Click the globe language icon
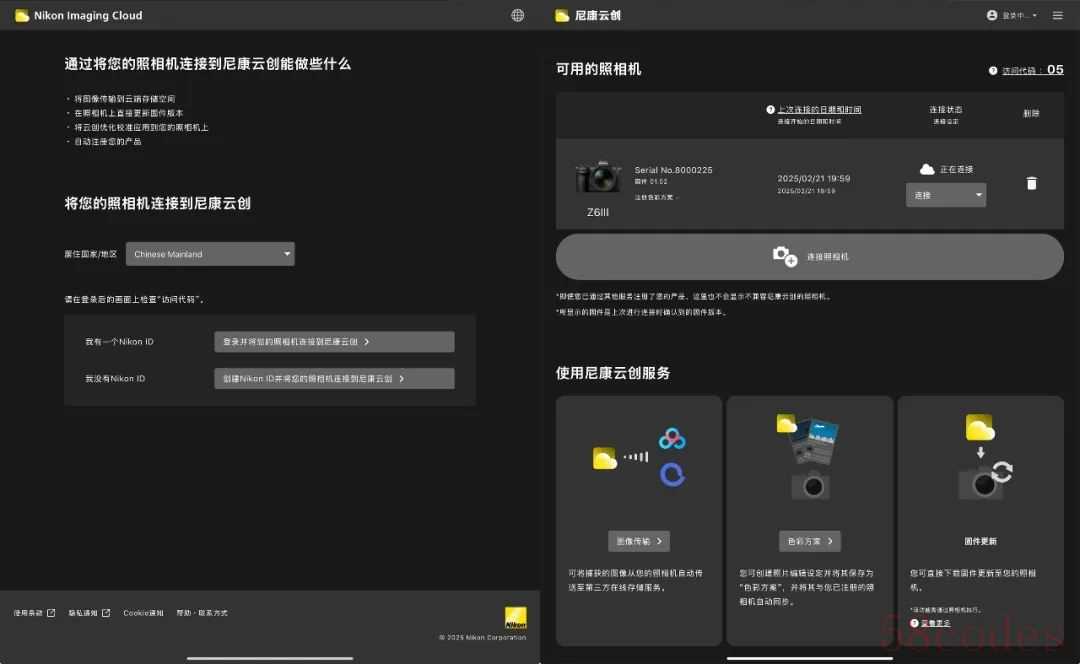Screen dimensions: 1080x664 tap(517, 15)
